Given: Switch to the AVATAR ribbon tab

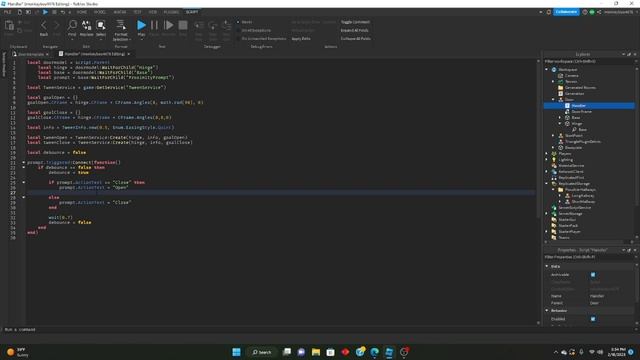Looking at the screenshot, I should click(x=120, y=12).
